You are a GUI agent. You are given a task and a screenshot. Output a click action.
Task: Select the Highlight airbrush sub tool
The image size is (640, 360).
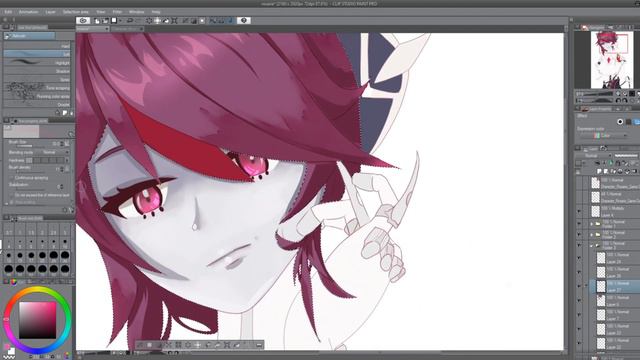click(x=37, y=62)
